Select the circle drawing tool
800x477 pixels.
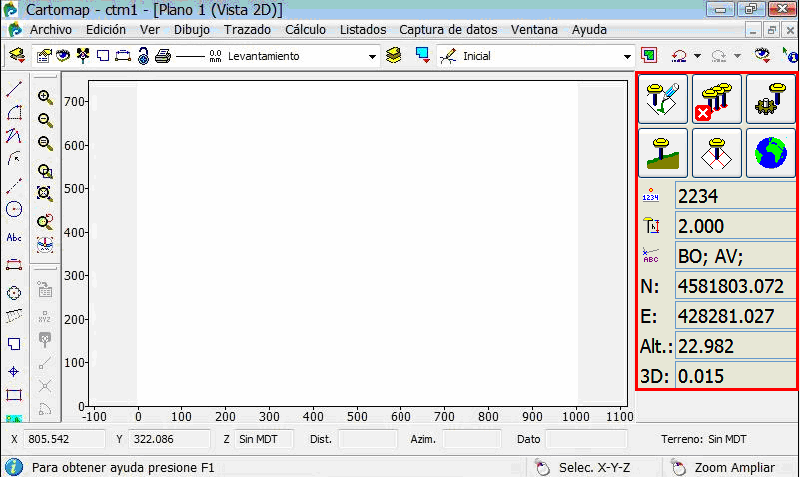coord(14,209)
